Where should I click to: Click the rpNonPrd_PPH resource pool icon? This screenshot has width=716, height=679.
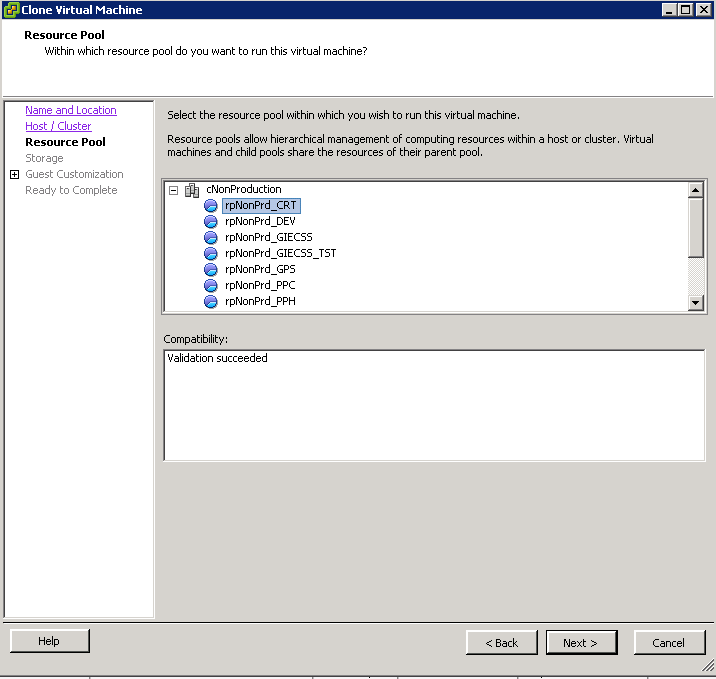pos(211,301)
